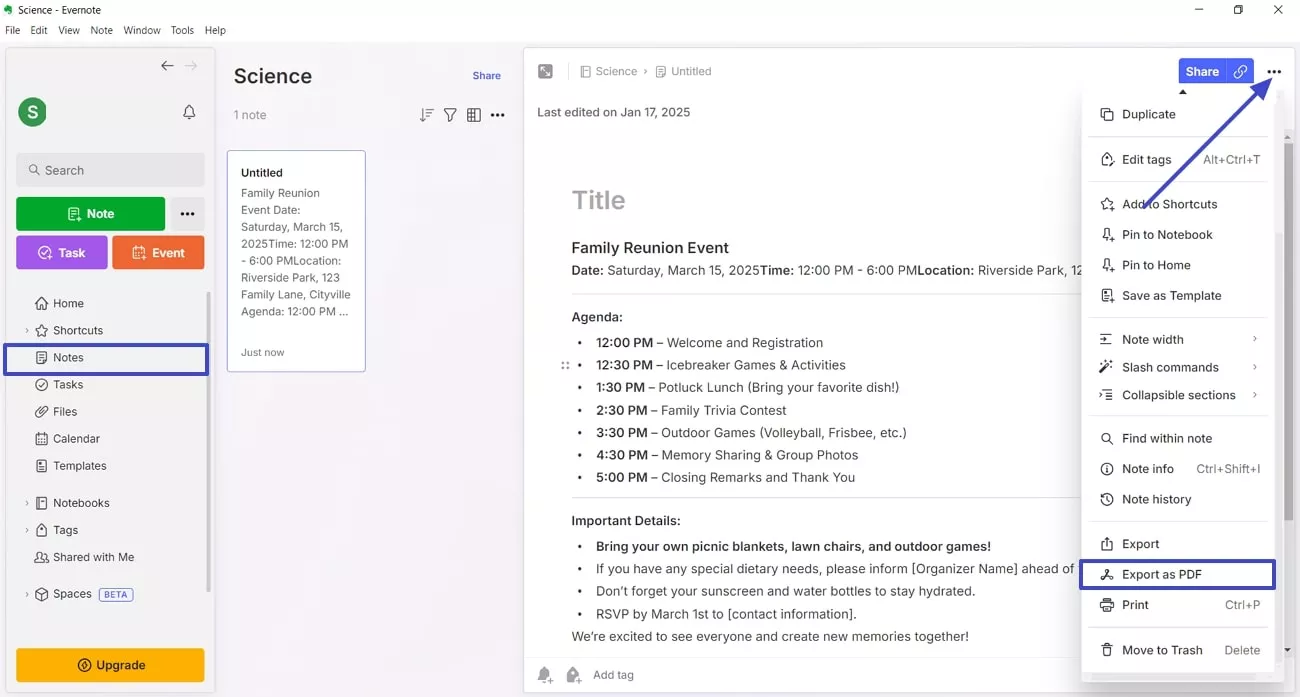Create a new Note with the green button
1300x697 pixels.
(90, 213)
